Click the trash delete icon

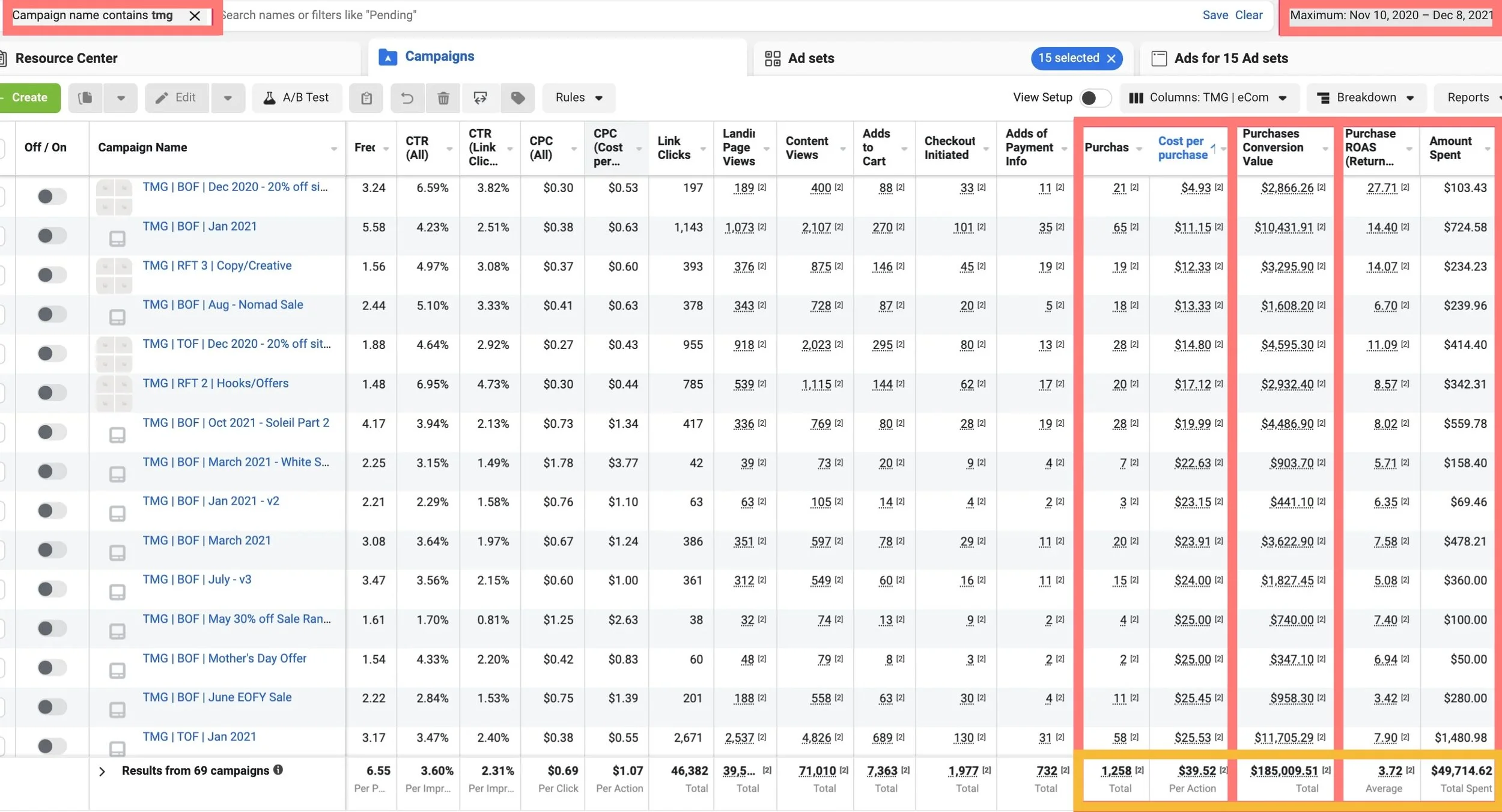443,98
